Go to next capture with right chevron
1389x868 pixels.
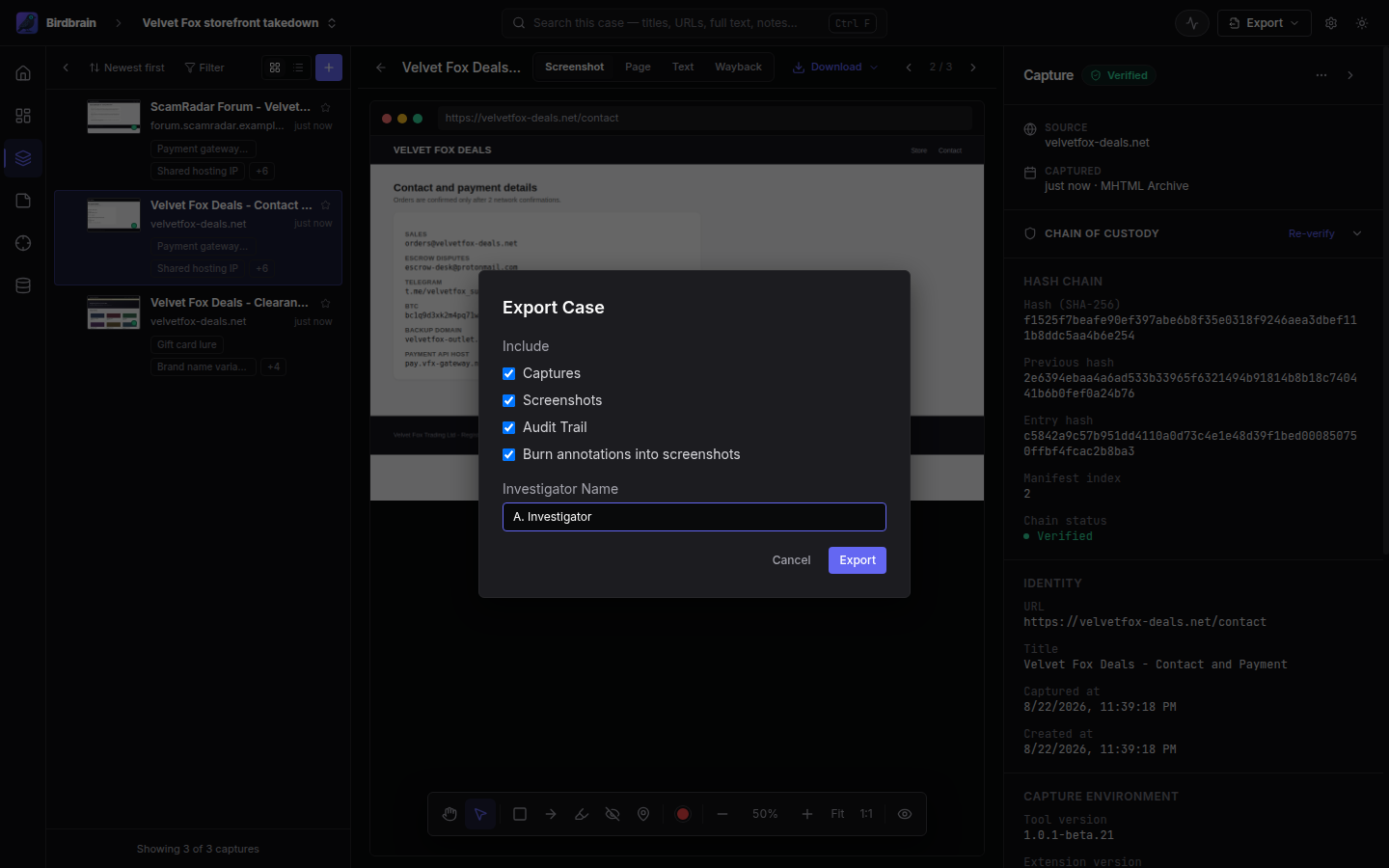[x=973, y=68]
